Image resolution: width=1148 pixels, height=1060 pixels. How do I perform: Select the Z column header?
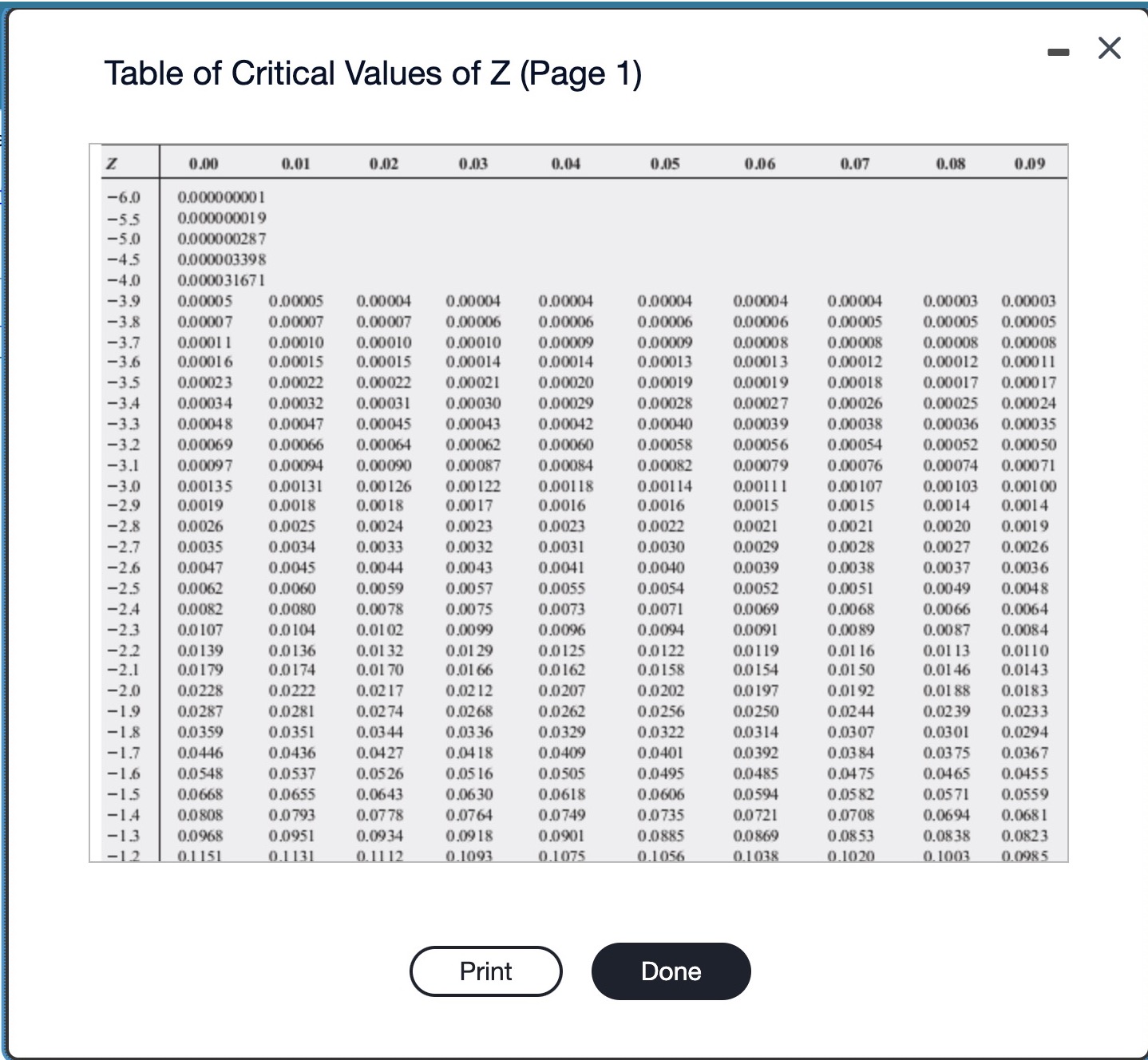coord(112,162)
